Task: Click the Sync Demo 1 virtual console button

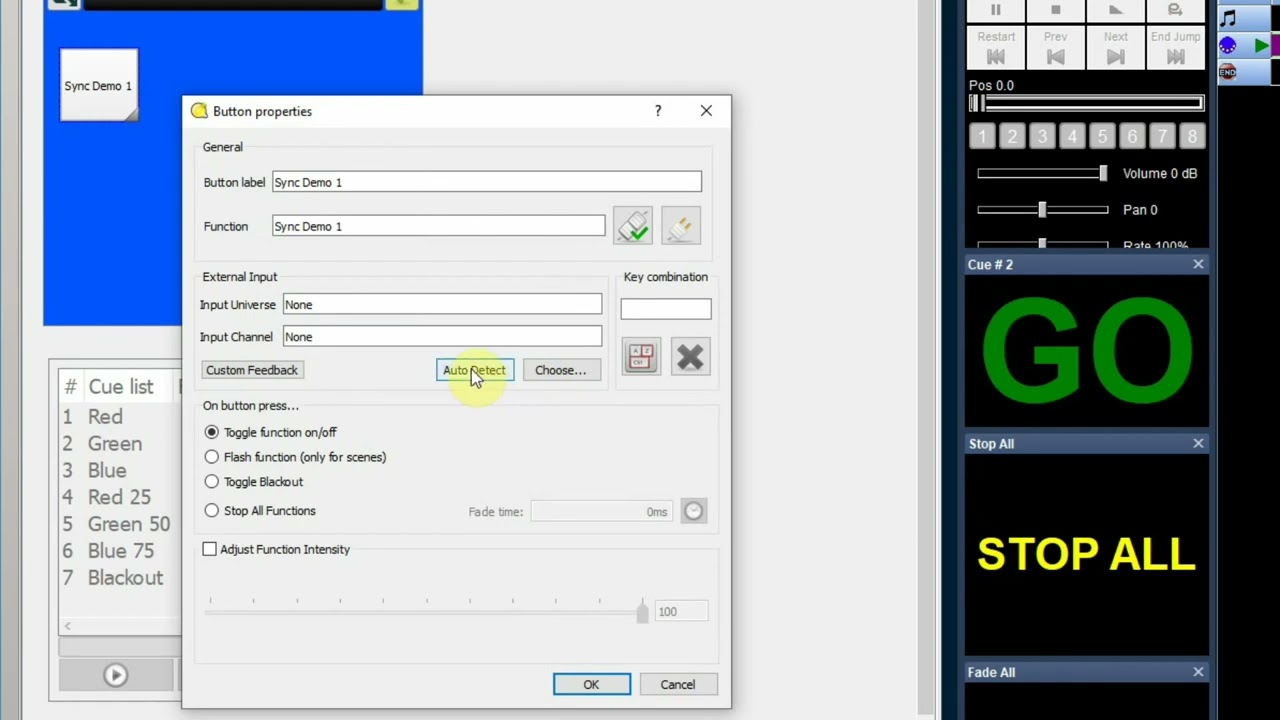Action: click(x=99, y=85)
